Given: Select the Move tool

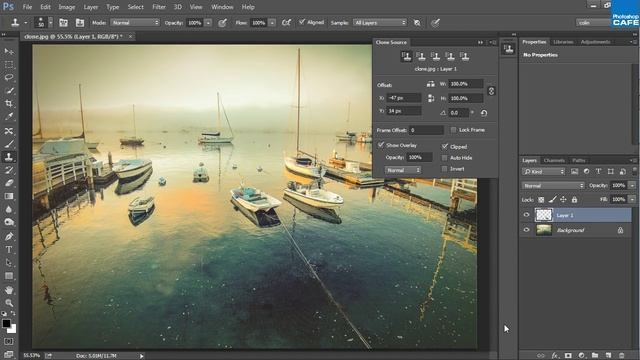Looking at the screenshot, I should click(9, 51).
